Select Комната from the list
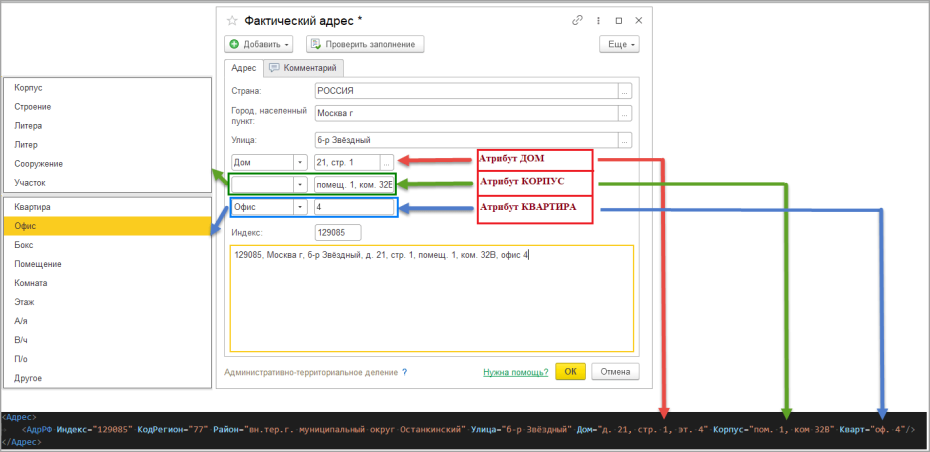Viewport: 930px width, 452px height. pyautogui.click(x=107, y=283)
